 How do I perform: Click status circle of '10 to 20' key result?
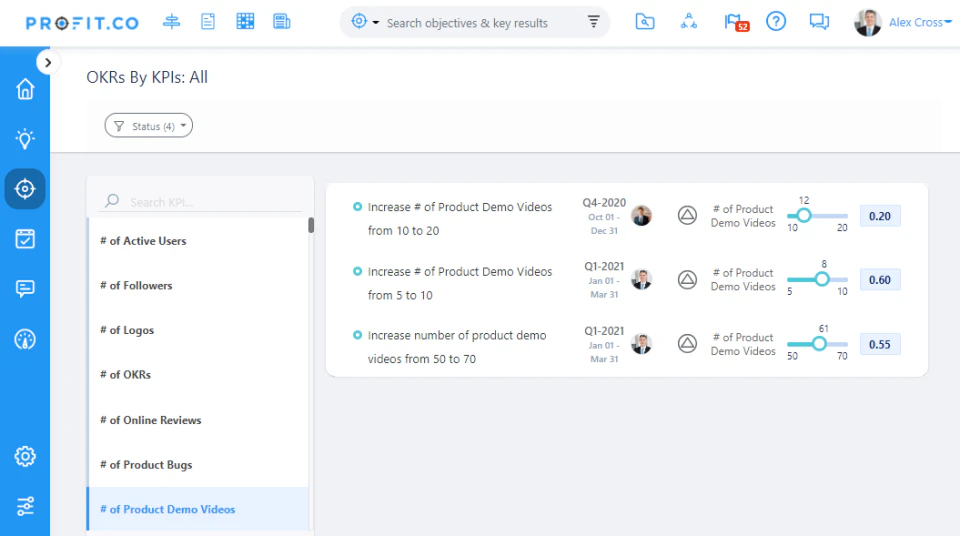pyautogui.click(x=358, y=207)
